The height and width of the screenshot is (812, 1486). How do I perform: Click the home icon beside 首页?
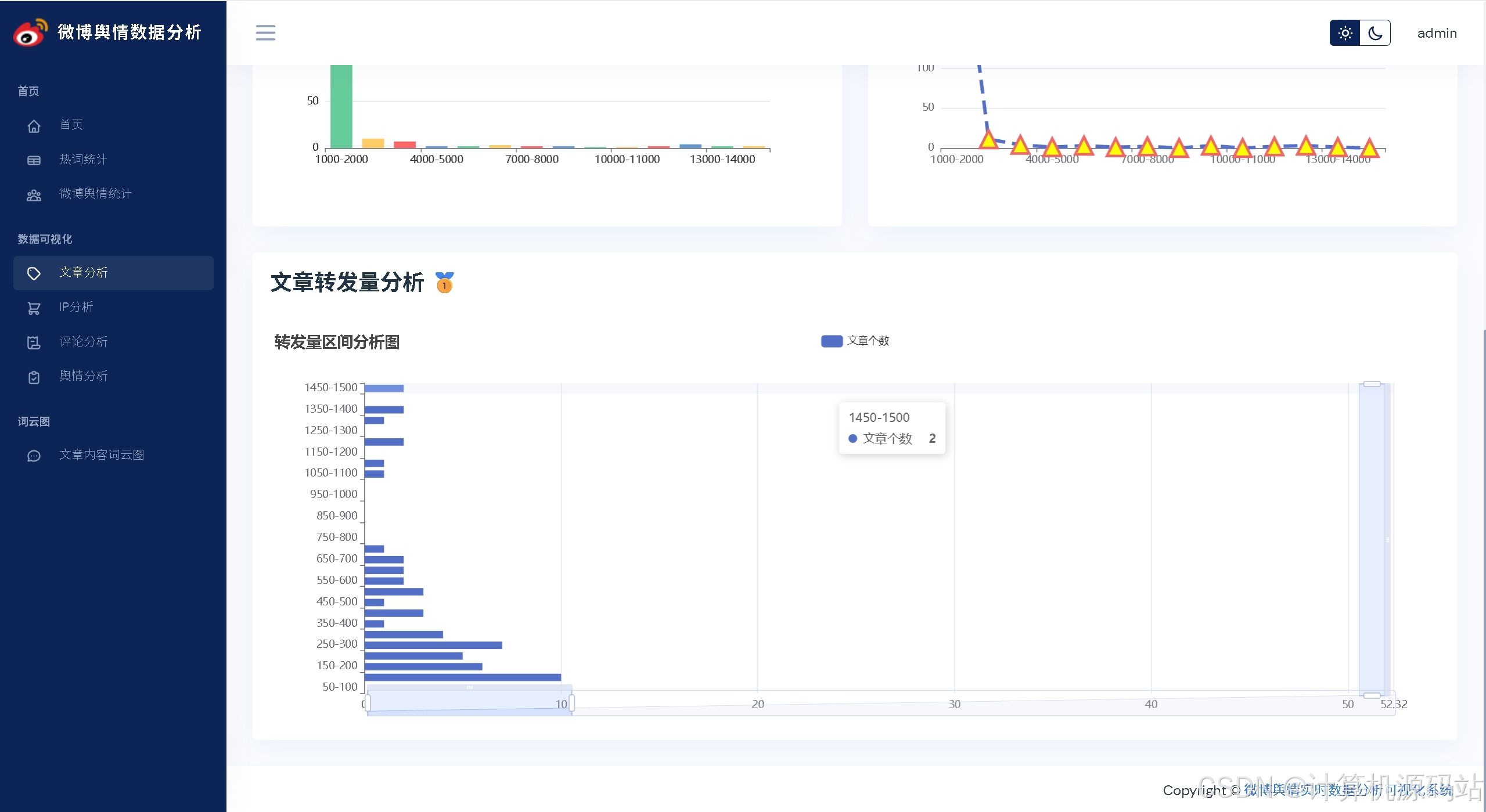34,125
